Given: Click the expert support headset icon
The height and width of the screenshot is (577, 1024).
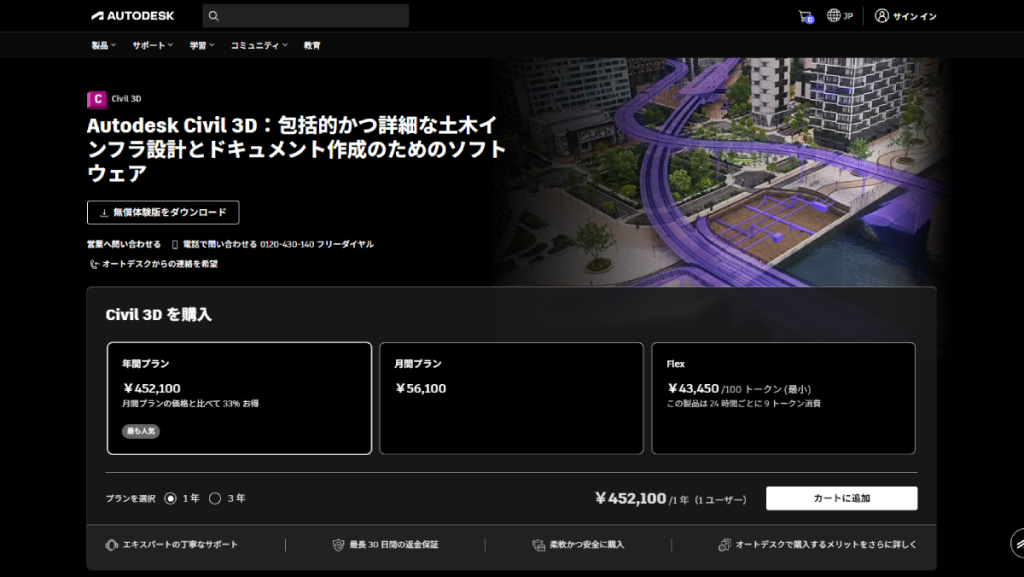Looking at the screenshot, I should [x=112, y=545].
